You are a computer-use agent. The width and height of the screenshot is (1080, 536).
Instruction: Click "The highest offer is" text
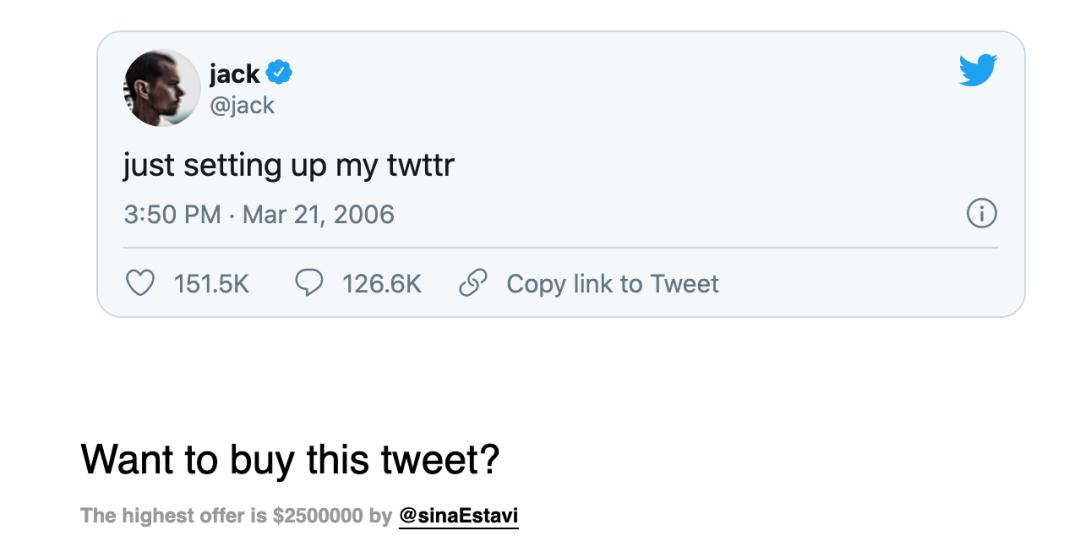point(174,516)
